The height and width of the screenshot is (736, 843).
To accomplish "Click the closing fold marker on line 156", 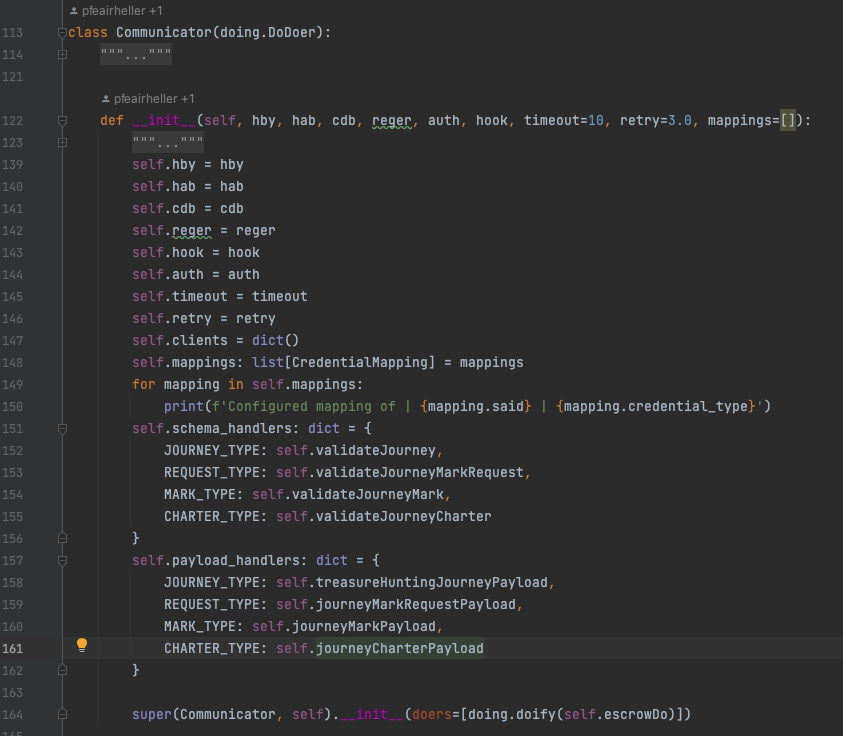I will pos(62,539).
